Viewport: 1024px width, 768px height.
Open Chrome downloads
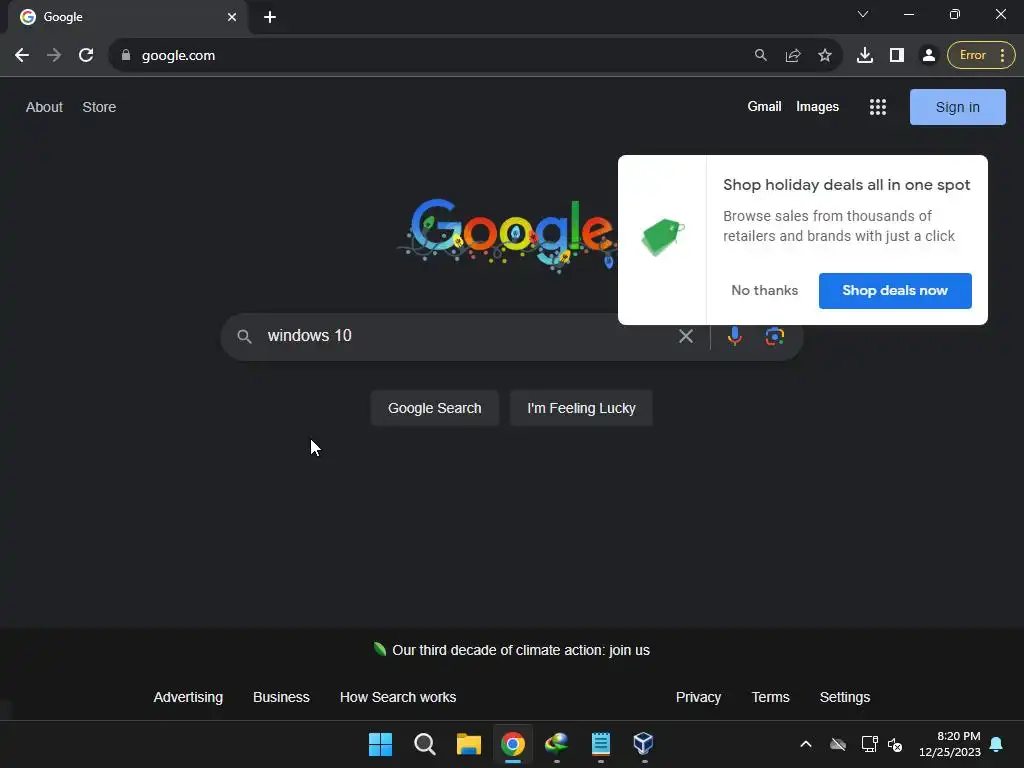click(865, 56)
